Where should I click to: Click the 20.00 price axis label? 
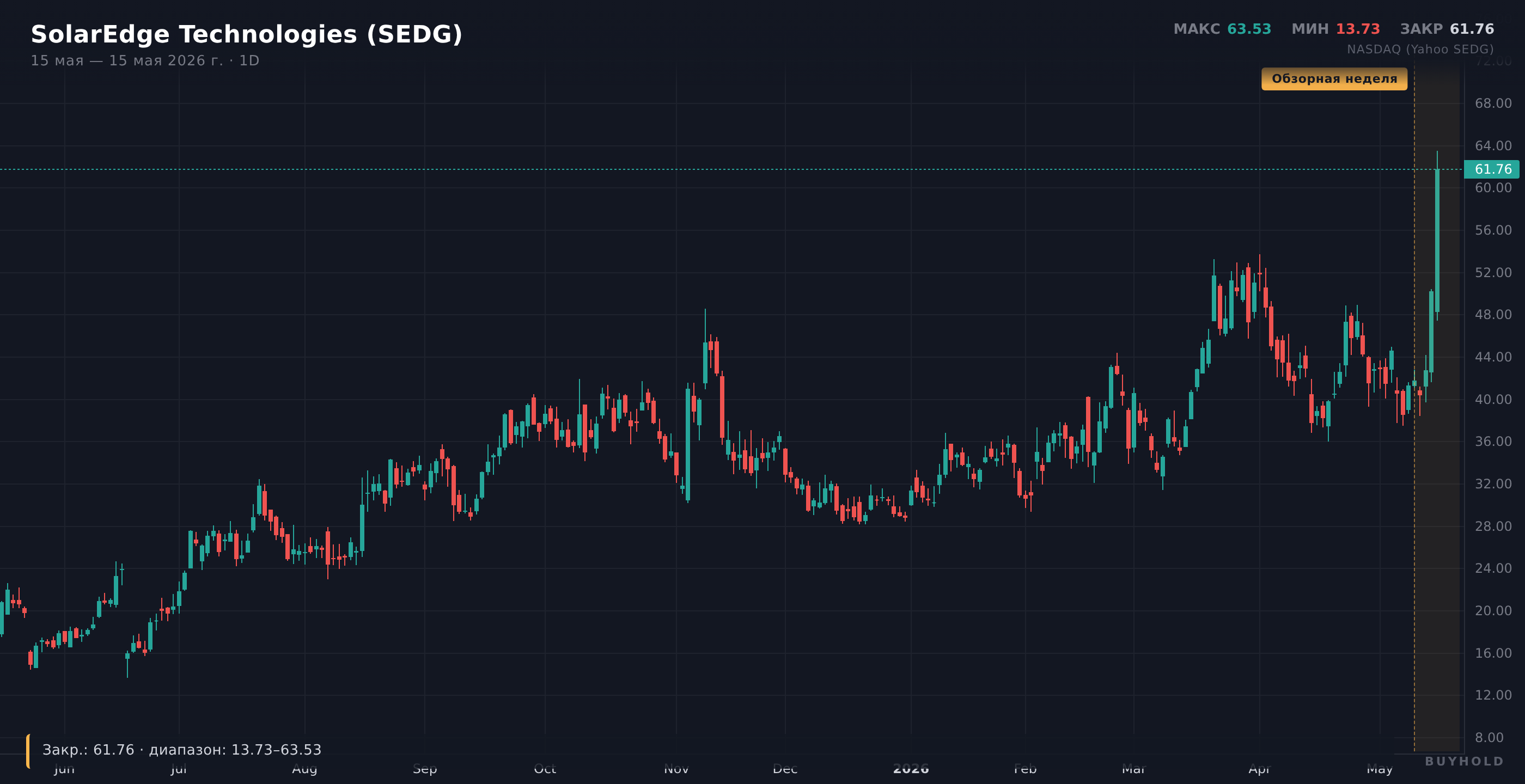[x=1493, y=611]
